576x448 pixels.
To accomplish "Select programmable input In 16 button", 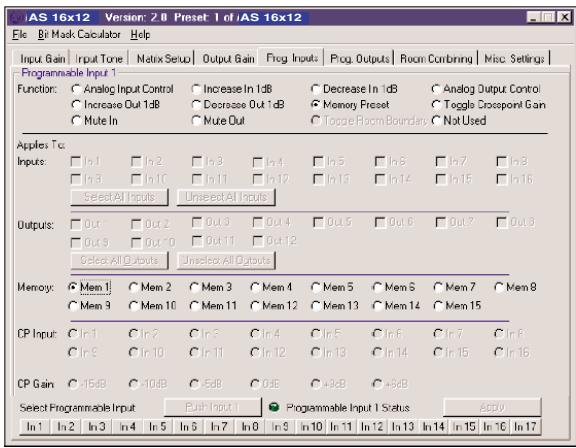I will click(495, 426).
